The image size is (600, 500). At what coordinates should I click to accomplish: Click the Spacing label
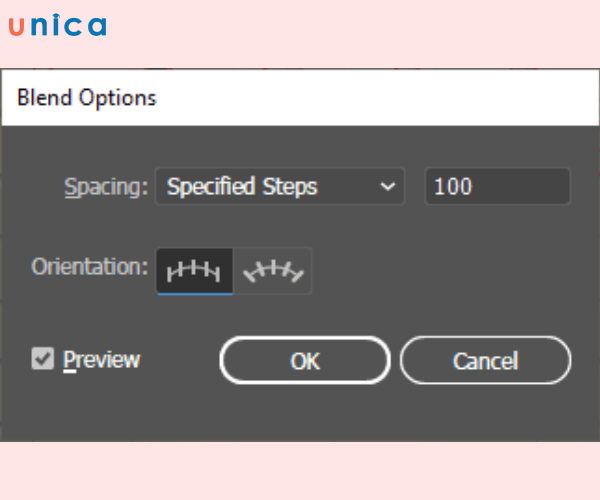(x=106, y=186)
